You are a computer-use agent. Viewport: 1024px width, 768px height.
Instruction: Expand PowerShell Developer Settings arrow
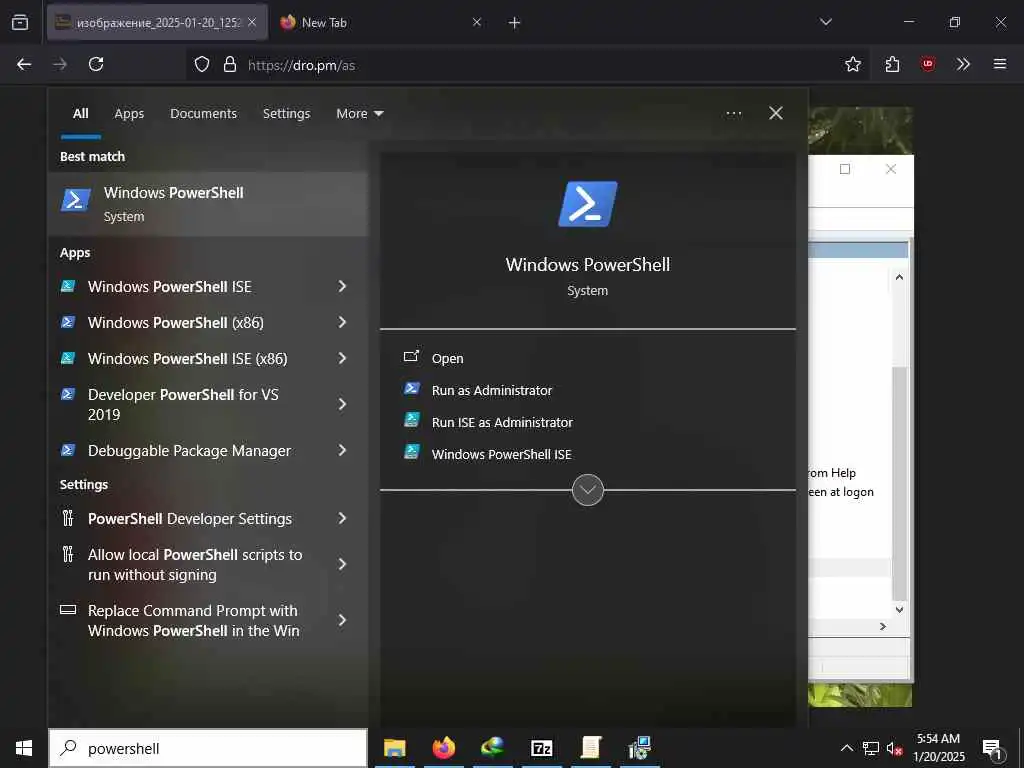point(342,519)
